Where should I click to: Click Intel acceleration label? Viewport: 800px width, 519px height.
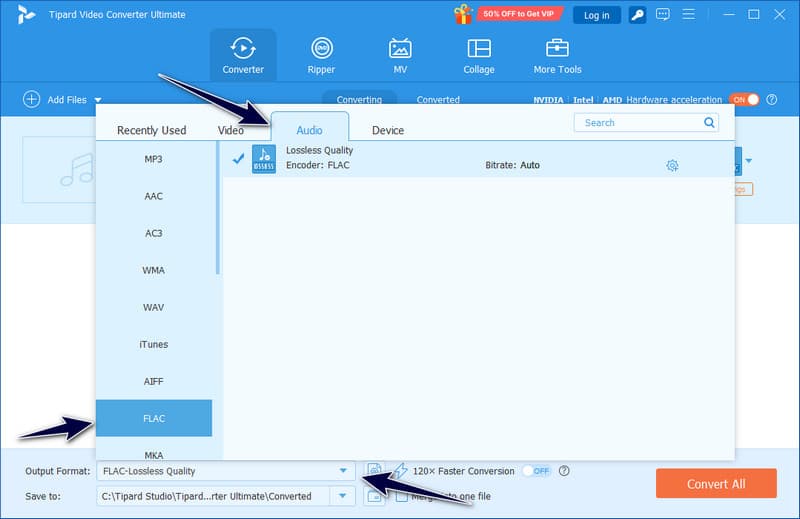click(583, 100)
